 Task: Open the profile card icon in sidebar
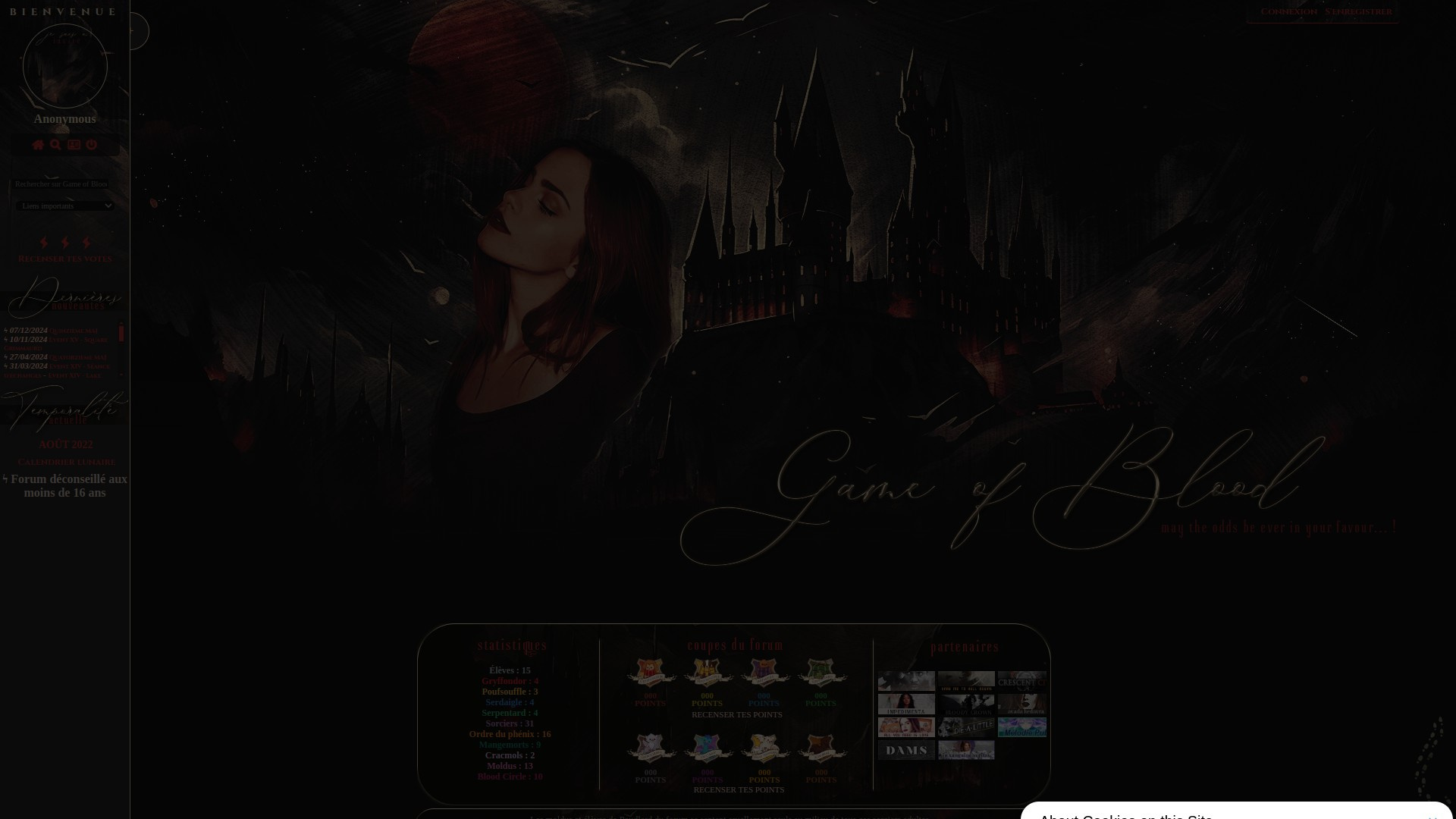tap(74, 145)
